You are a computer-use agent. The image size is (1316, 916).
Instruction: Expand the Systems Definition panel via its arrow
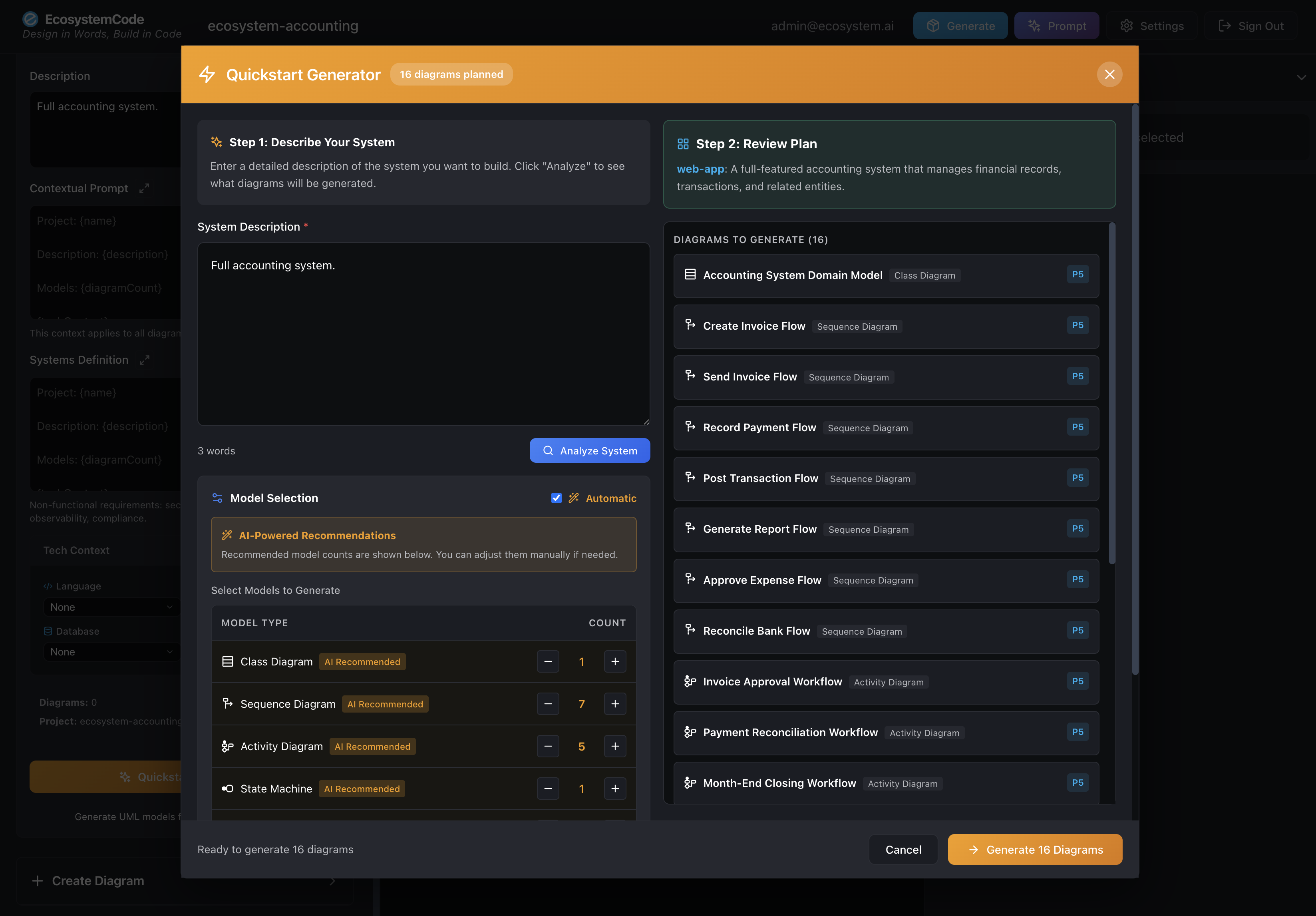tap(145, 360)
